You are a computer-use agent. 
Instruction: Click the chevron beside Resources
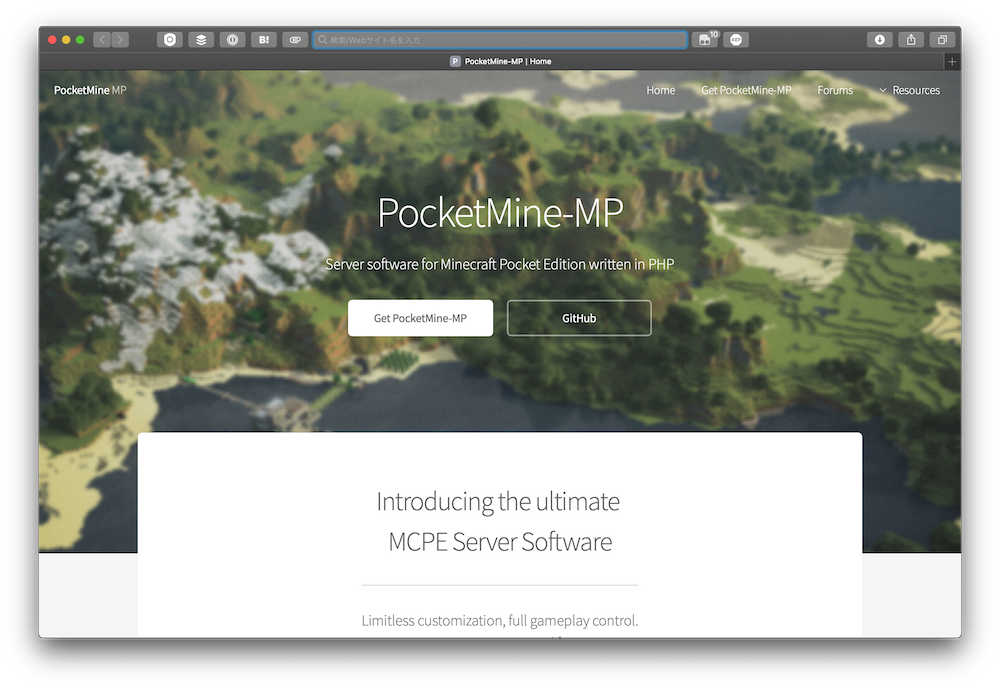click(x=883, y=90)
